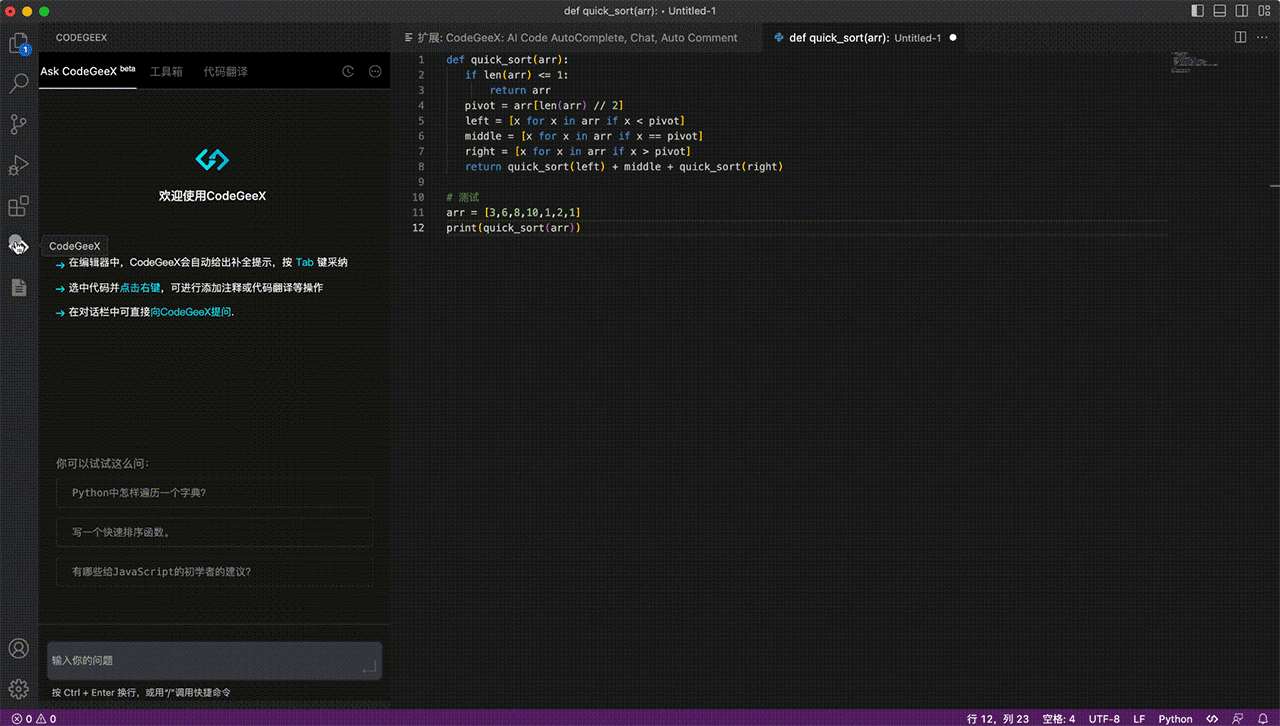Click the notifications bell in status bar
The image size is (1280, 726).
click(x=1262, y=719)
